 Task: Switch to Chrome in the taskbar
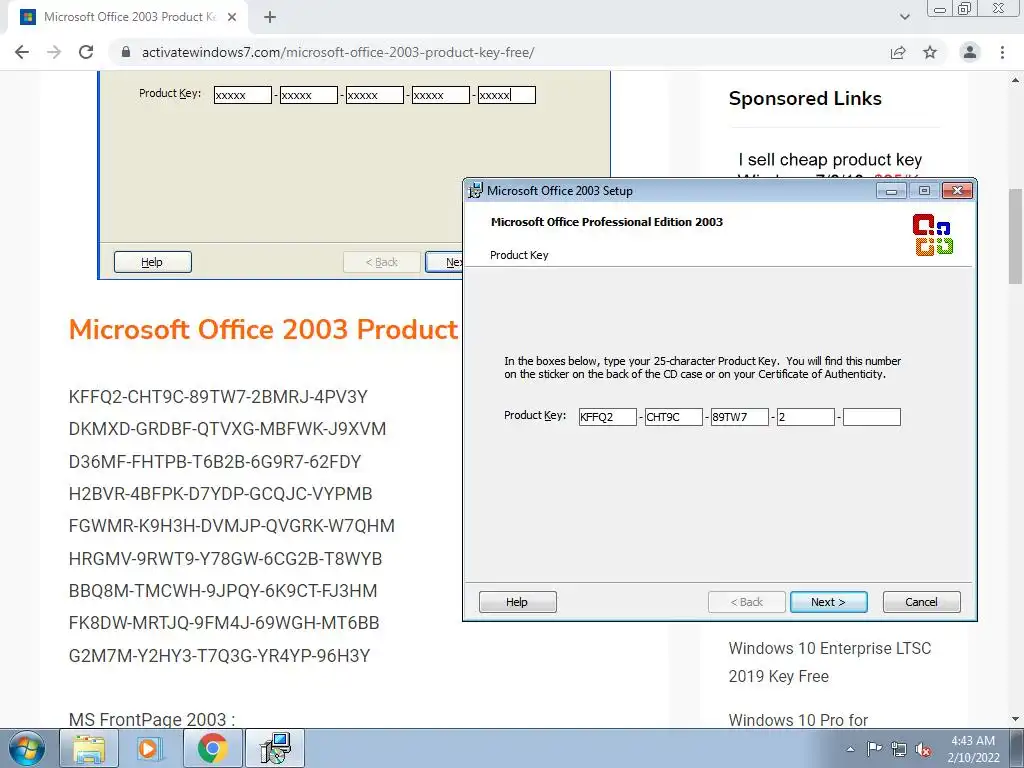(x=212, y=748)
